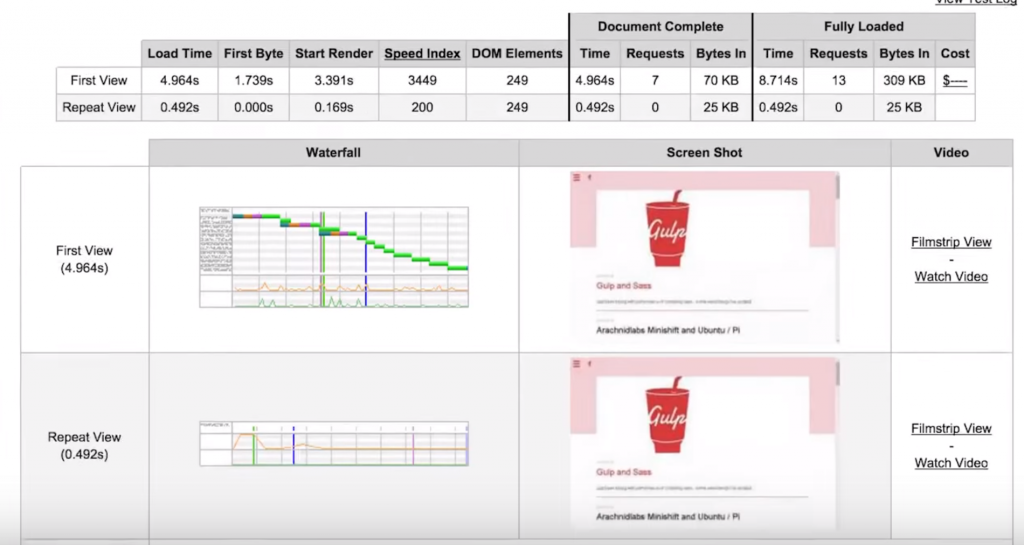Click the First View first byte value 1.739s
The image size is (1024, 545).
click(x=253, y=81)
